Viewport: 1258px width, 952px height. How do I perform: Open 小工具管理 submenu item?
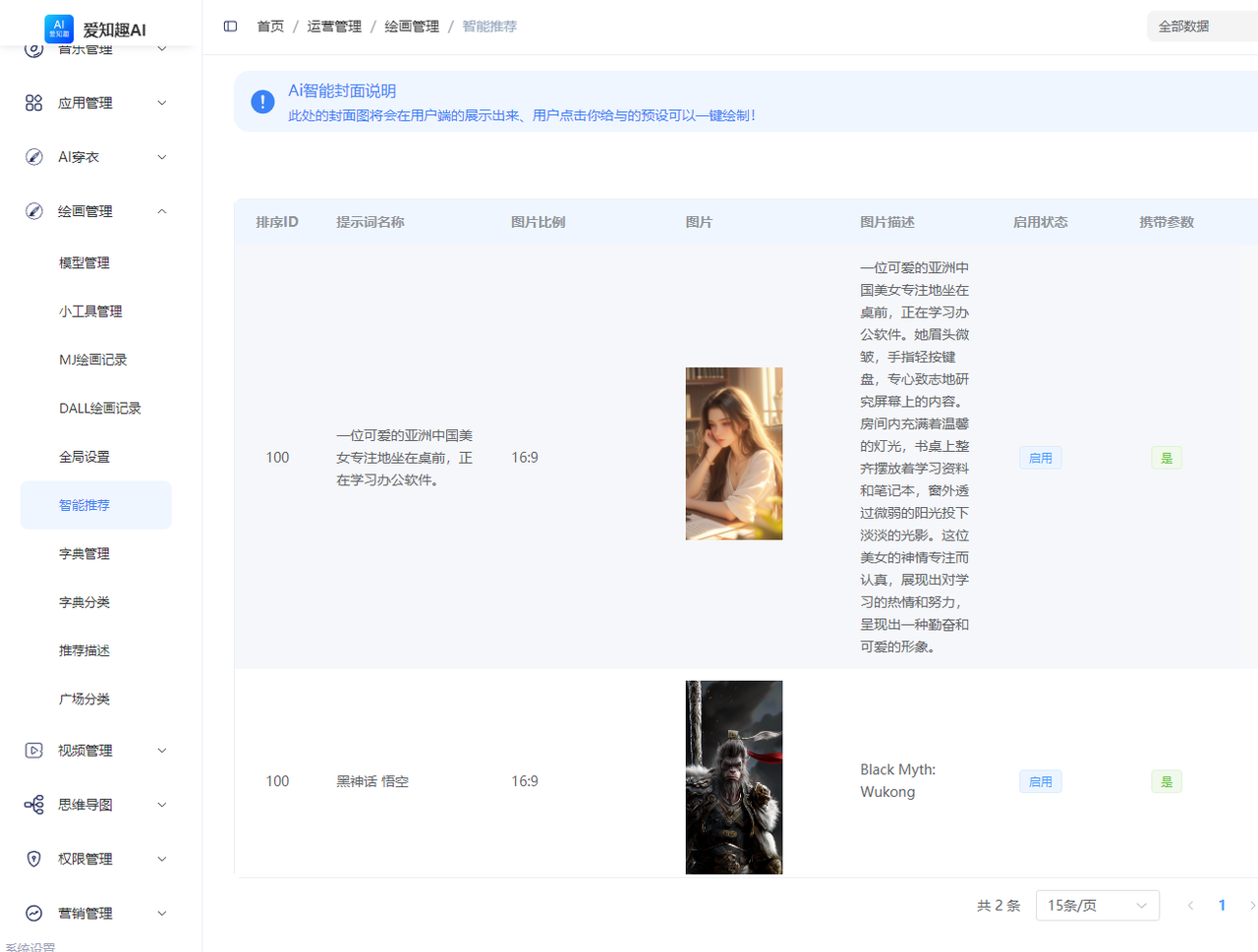(96, 311)
